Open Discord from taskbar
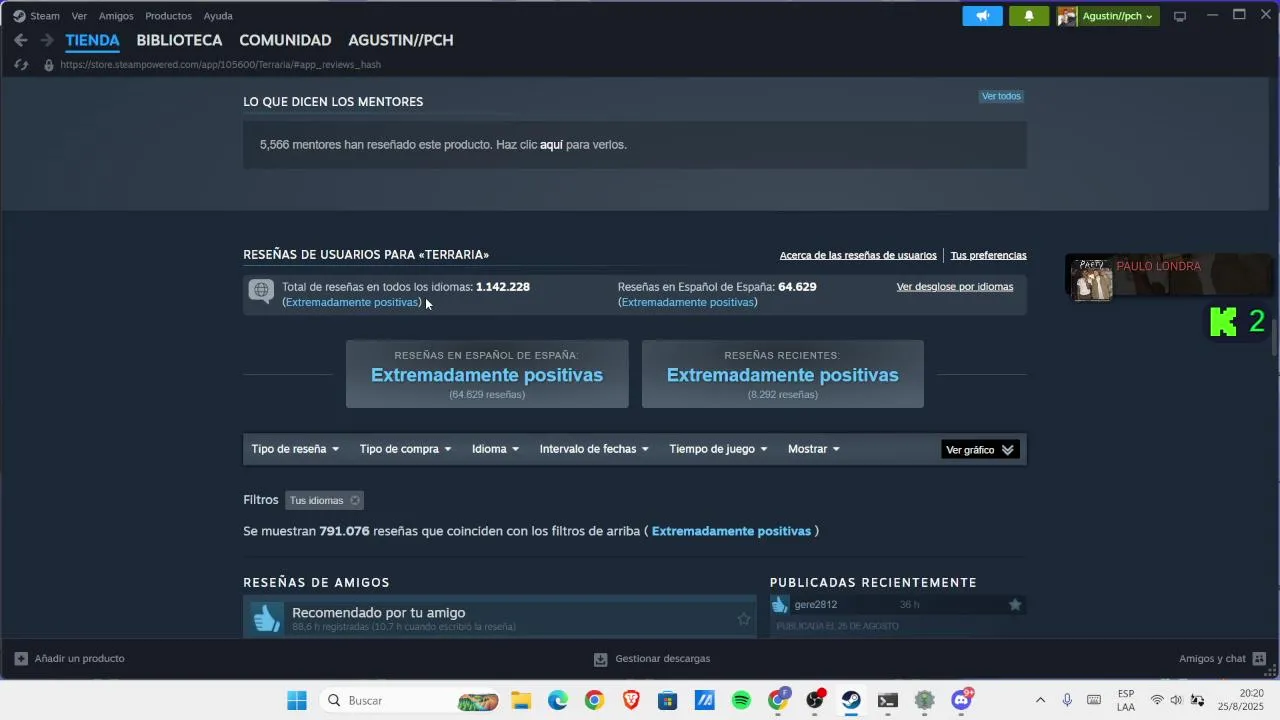This screenshot has width=1280, height=720. click(x=962, y=700)
